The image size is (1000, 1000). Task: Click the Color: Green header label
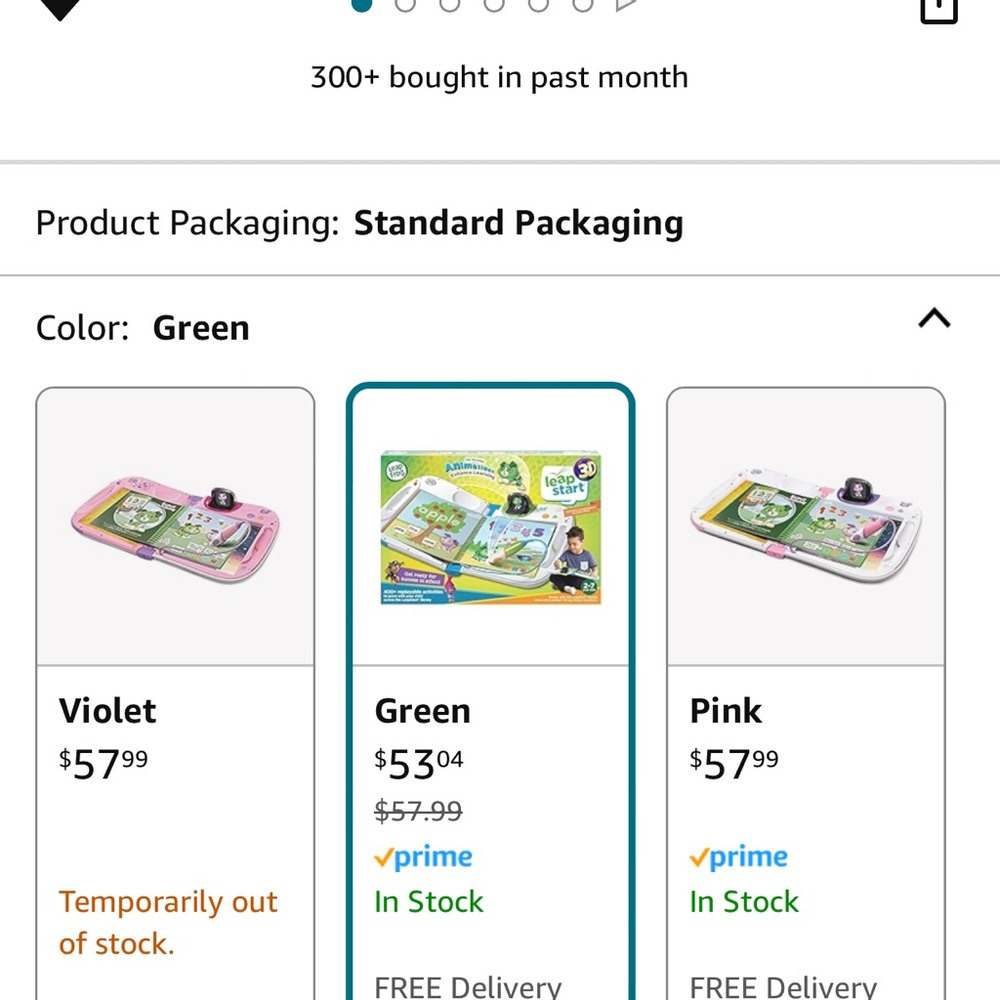(x=143, y=328)
